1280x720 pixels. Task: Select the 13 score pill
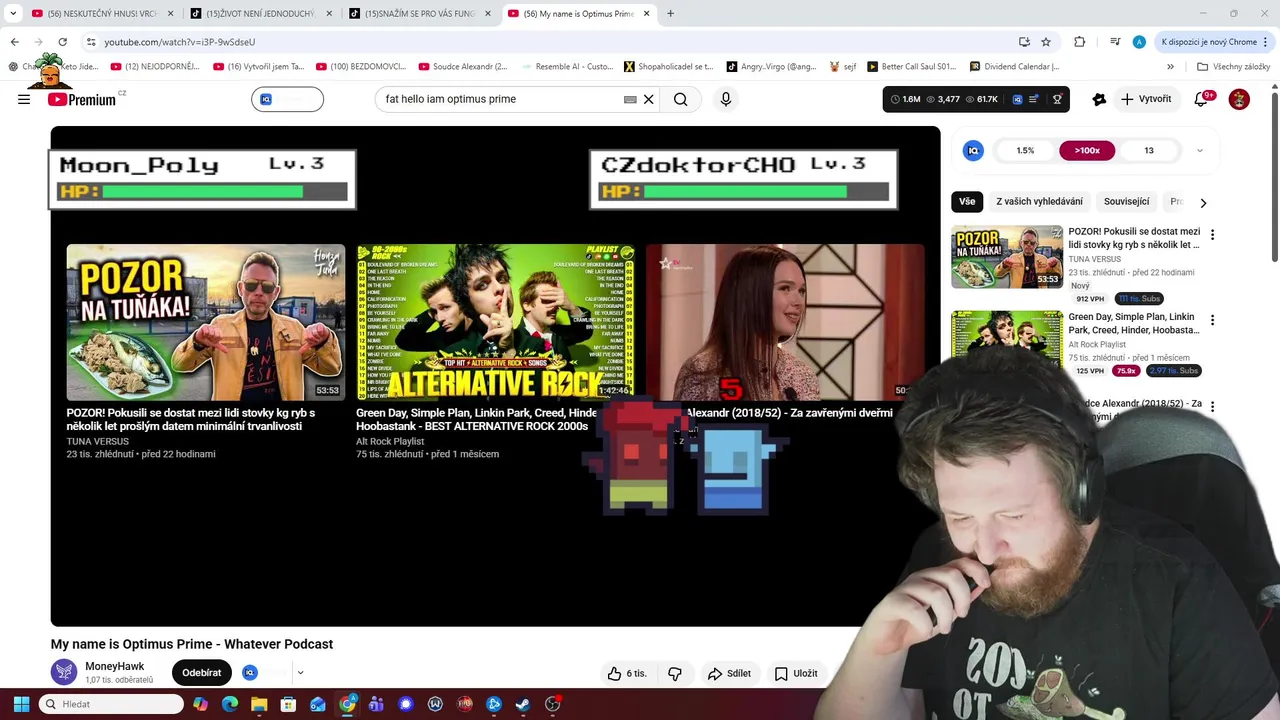[x=1149, y=150]
